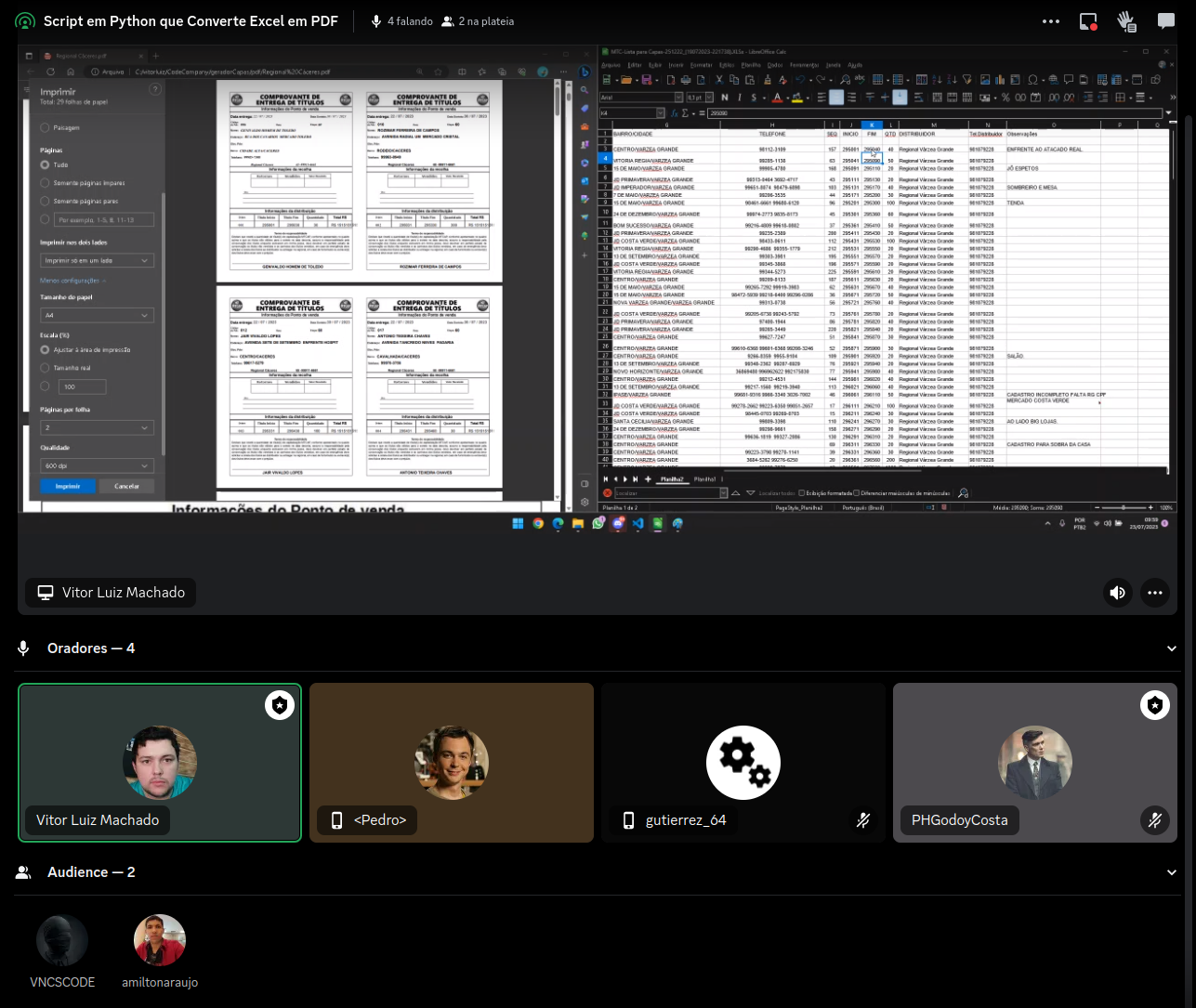Click the amiltonaraujo audience avatar
Viewport: 1196px width, 1008px height.
click(160, 940)
